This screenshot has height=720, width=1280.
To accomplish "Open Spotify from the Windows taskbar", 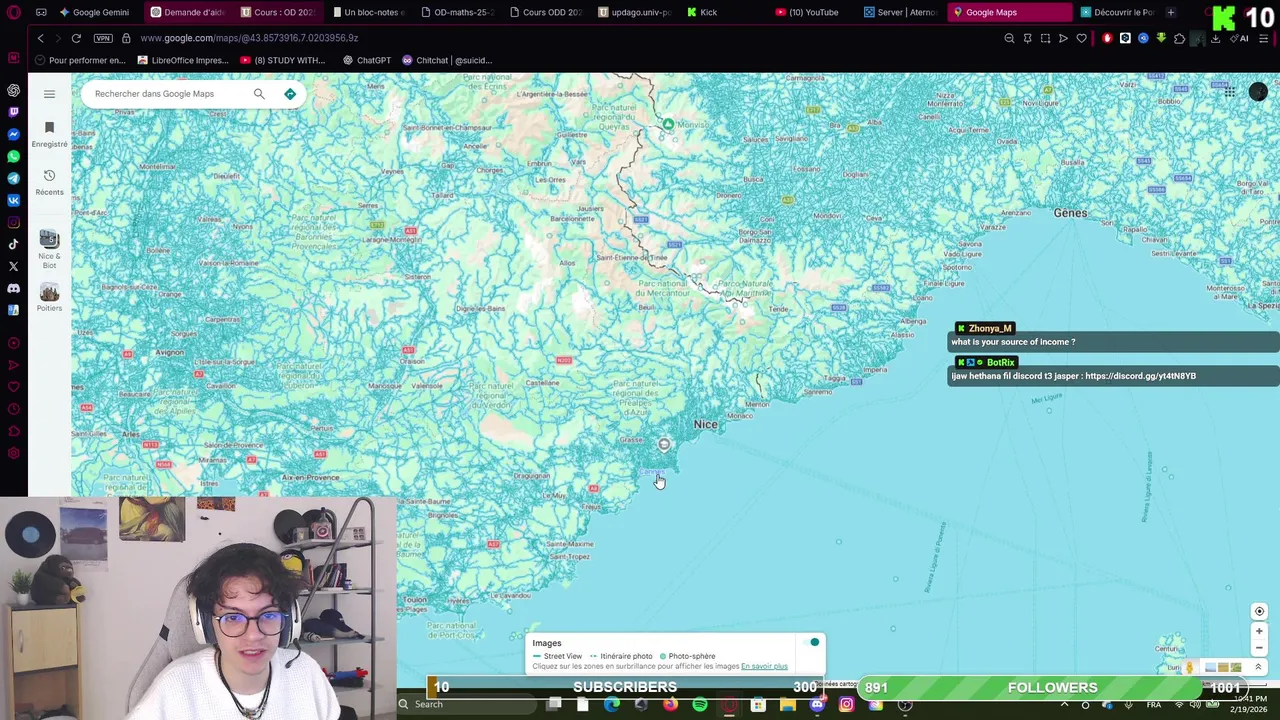I will 700,704.
